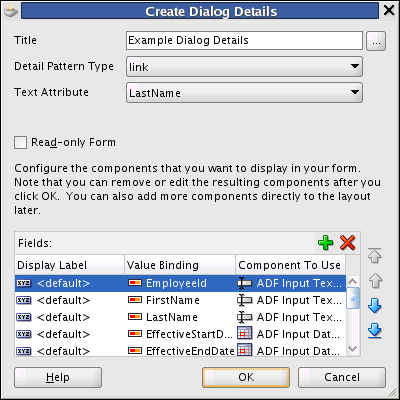The height and width of the screenshot is (400, 400).
Task: Click input text icon in FirstName row
Action: click(244, 300)
